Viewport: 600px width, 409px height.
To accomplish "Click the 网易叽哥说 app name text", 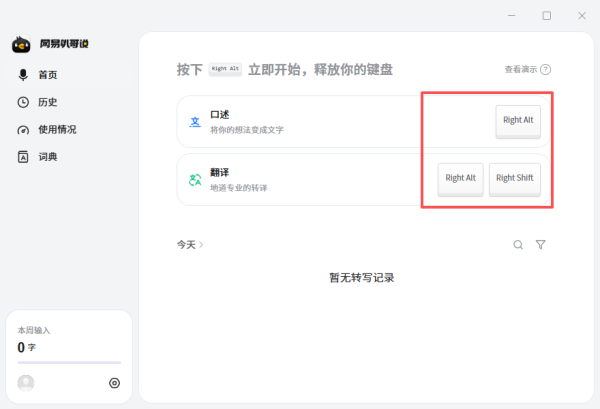I will pos(64,44).
